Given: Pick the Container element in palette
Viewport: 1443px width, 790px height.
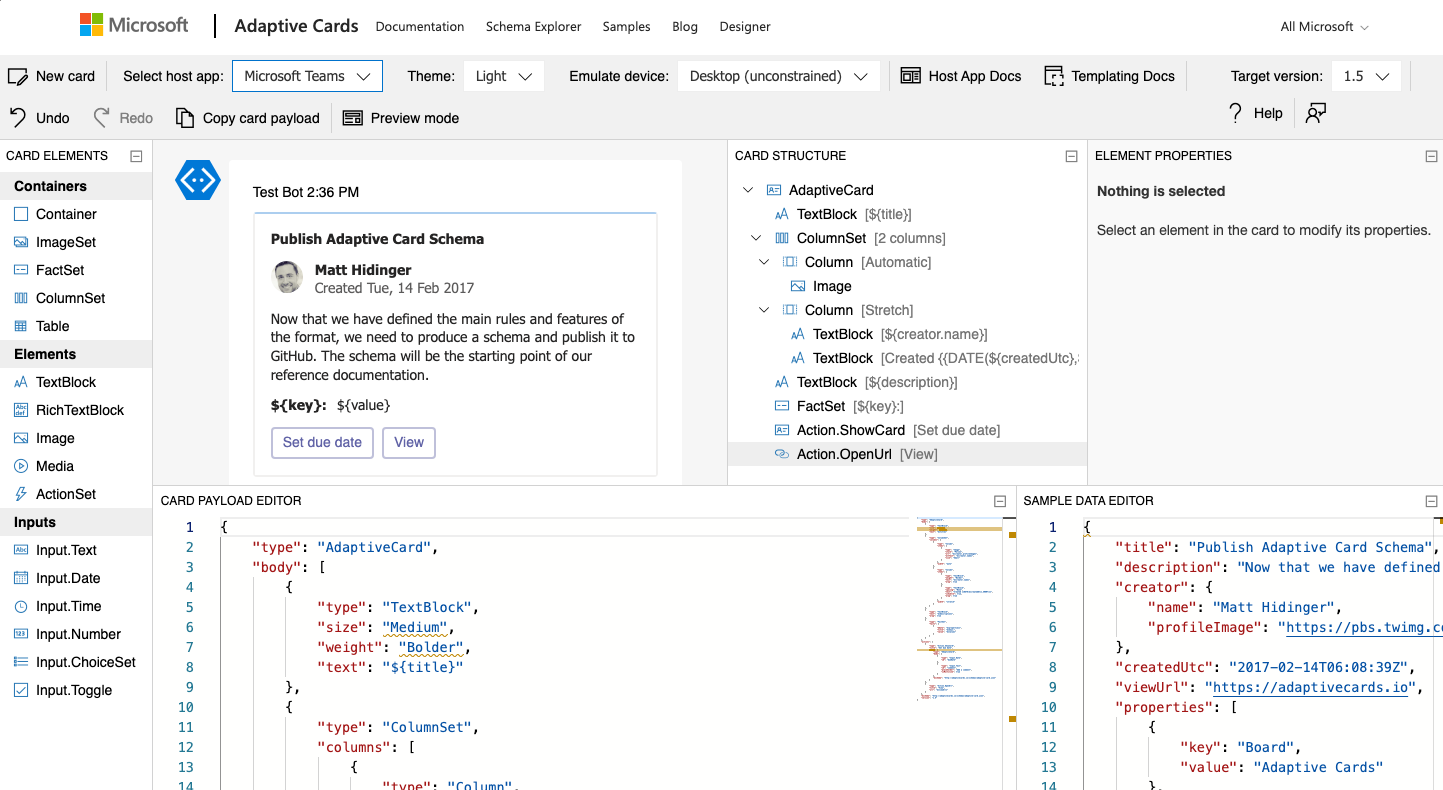Looking at the screenshot, I should [x=76, y=214].
